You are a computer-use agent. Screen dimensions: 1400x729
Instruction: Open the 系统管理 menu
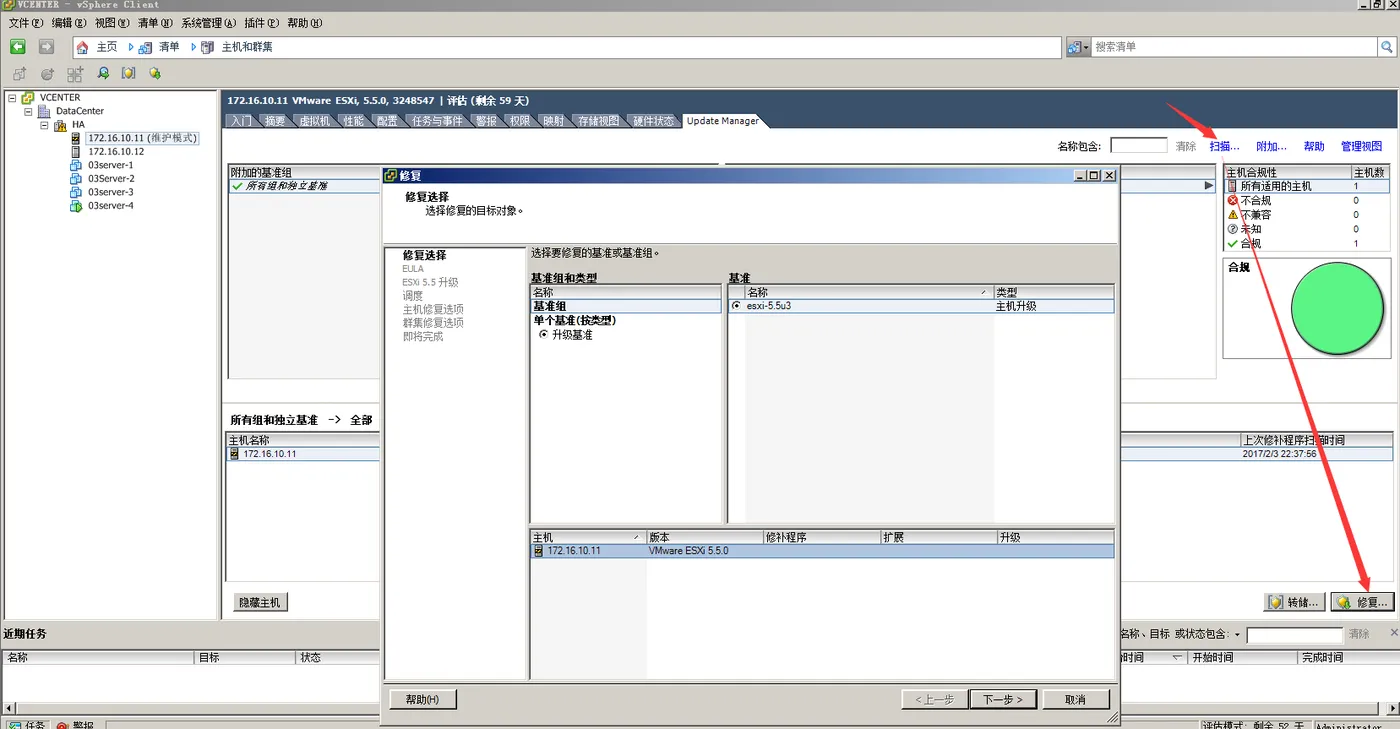point(209,23)
